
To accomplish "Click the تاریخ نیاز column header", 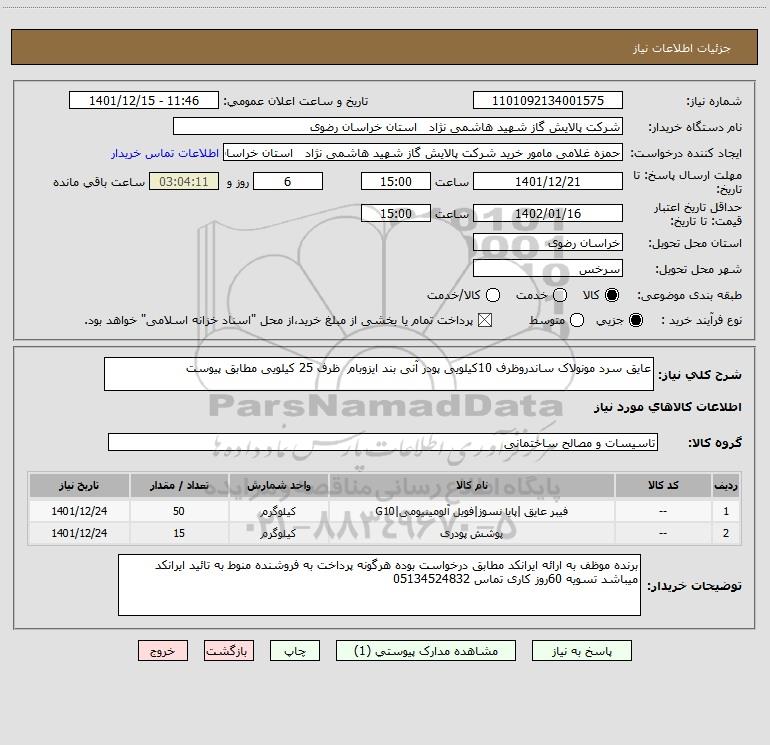I will tap(79, 485).
